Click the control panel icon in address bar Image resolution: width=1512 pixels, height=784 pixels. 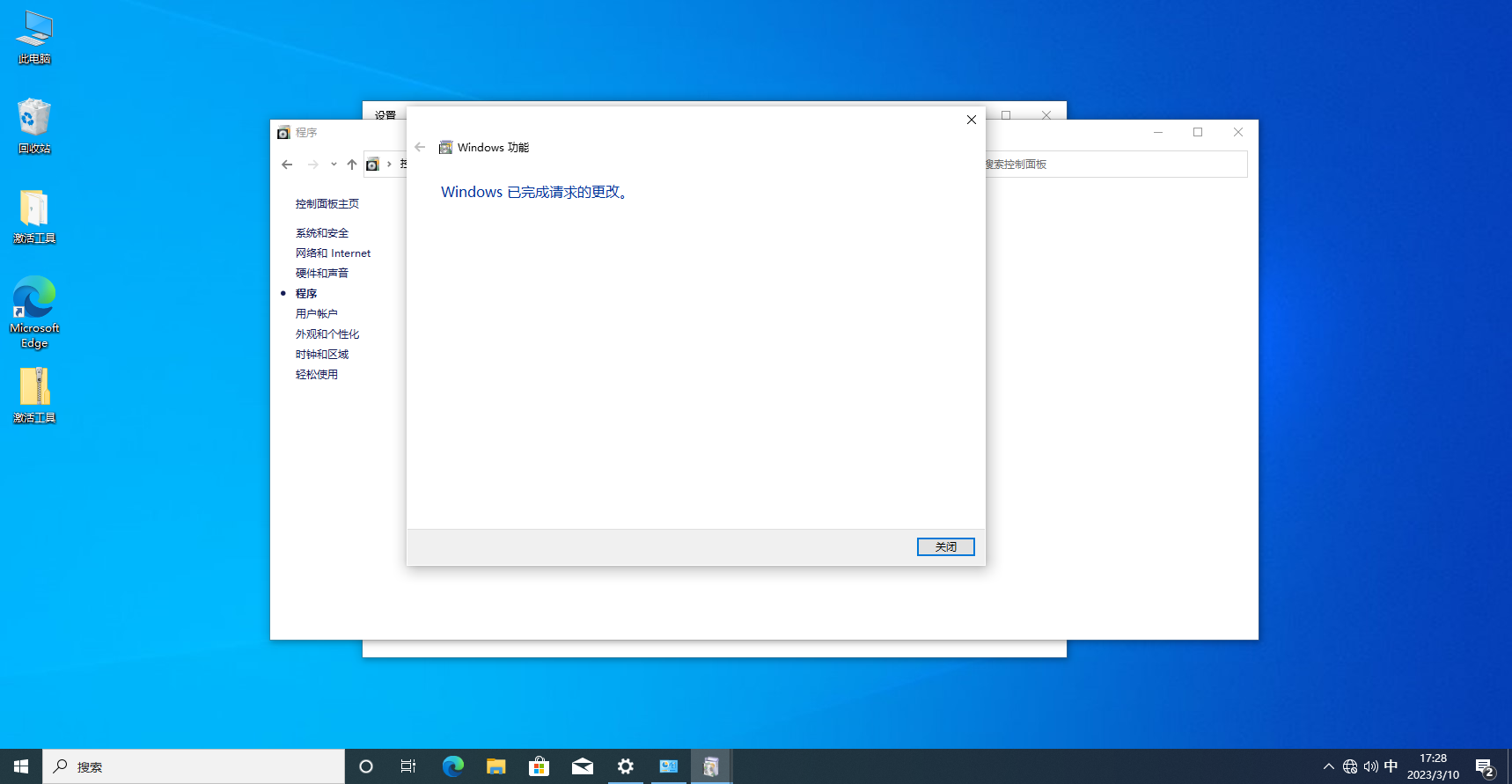[372, 165]
